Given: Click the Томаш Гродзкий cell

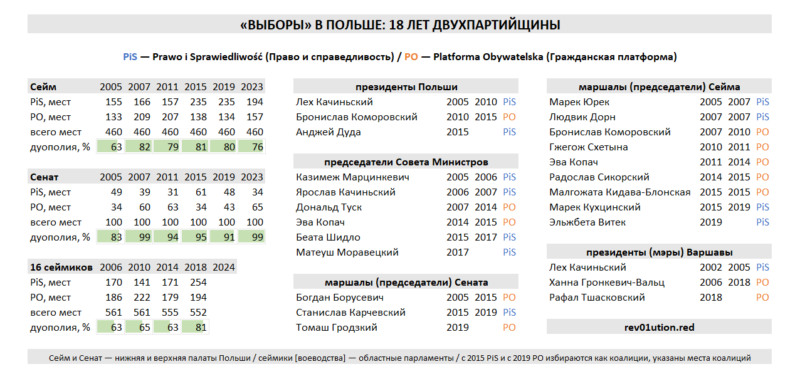Looking at the screenshot, I should [337, 327].
